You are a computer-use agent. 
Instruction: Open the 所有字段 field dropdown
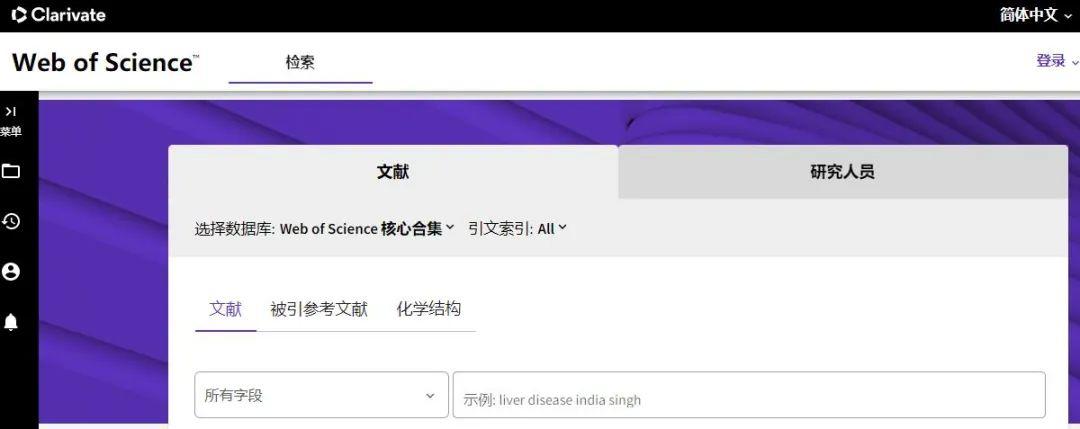tap(322, 395)
